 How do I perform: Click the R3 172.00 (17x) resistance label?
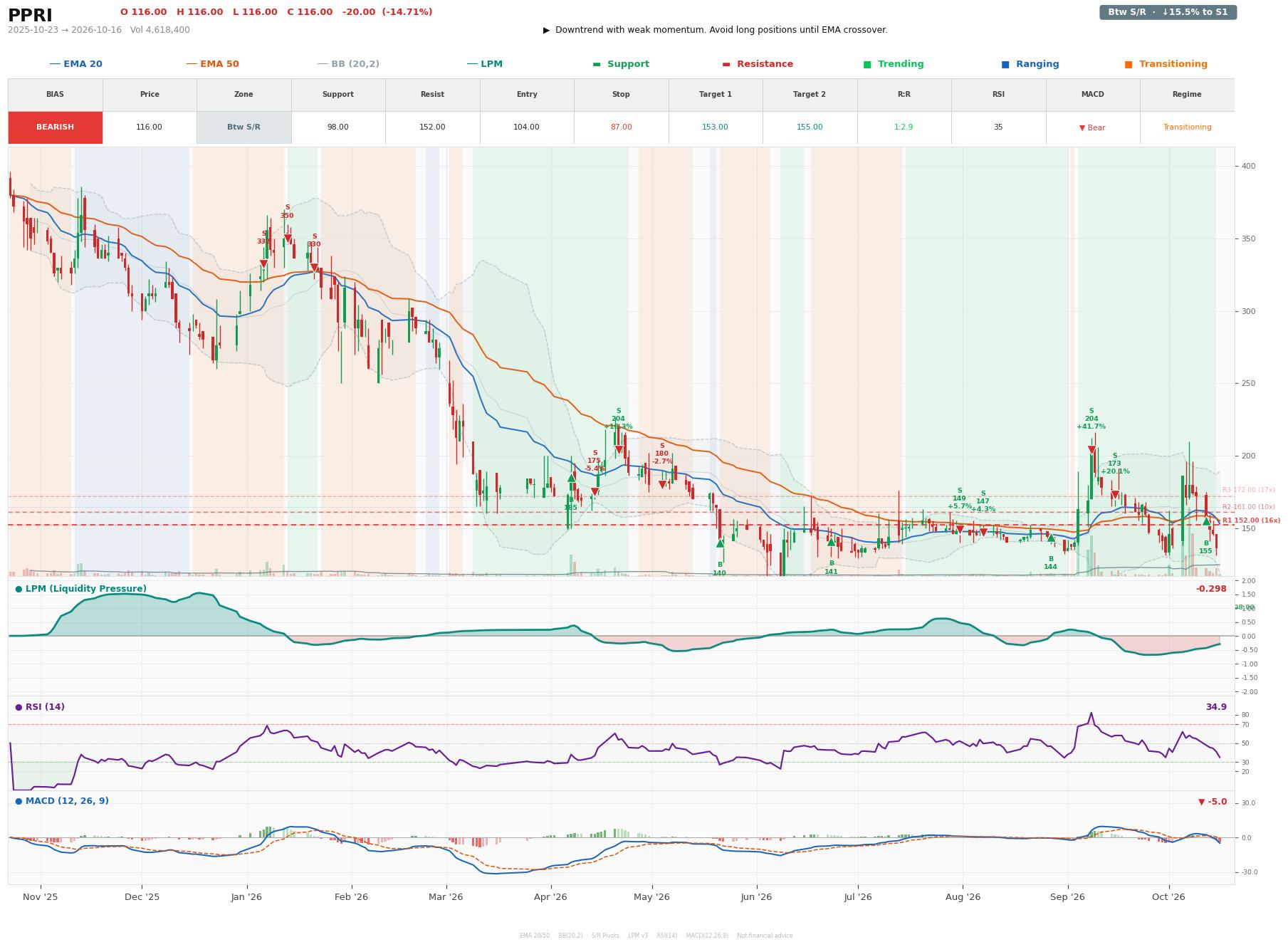click(1249, 490)
